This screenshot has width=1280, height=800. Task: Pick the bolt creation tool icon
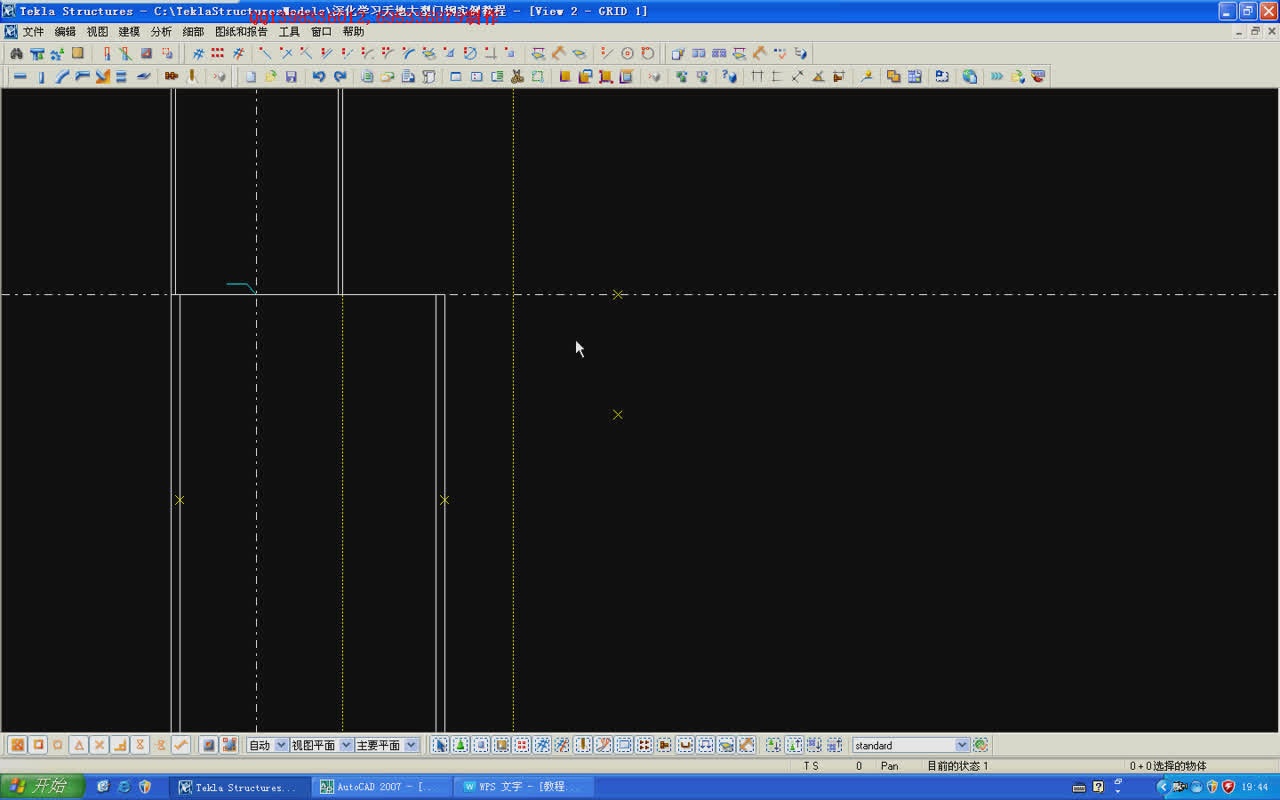(171, 76)
